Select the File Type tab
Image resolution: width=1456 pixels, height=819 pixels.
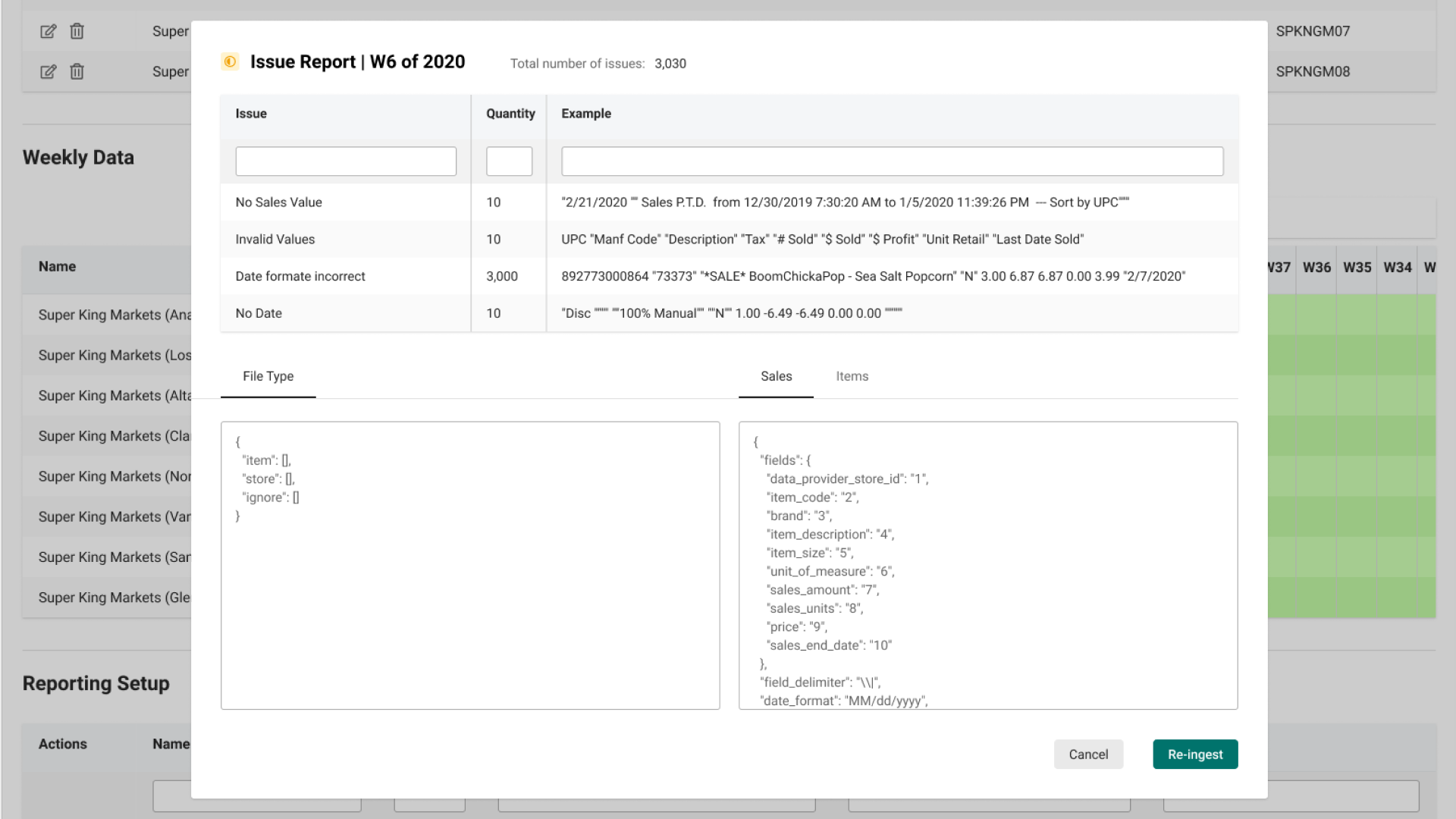[x=268, y=376]
